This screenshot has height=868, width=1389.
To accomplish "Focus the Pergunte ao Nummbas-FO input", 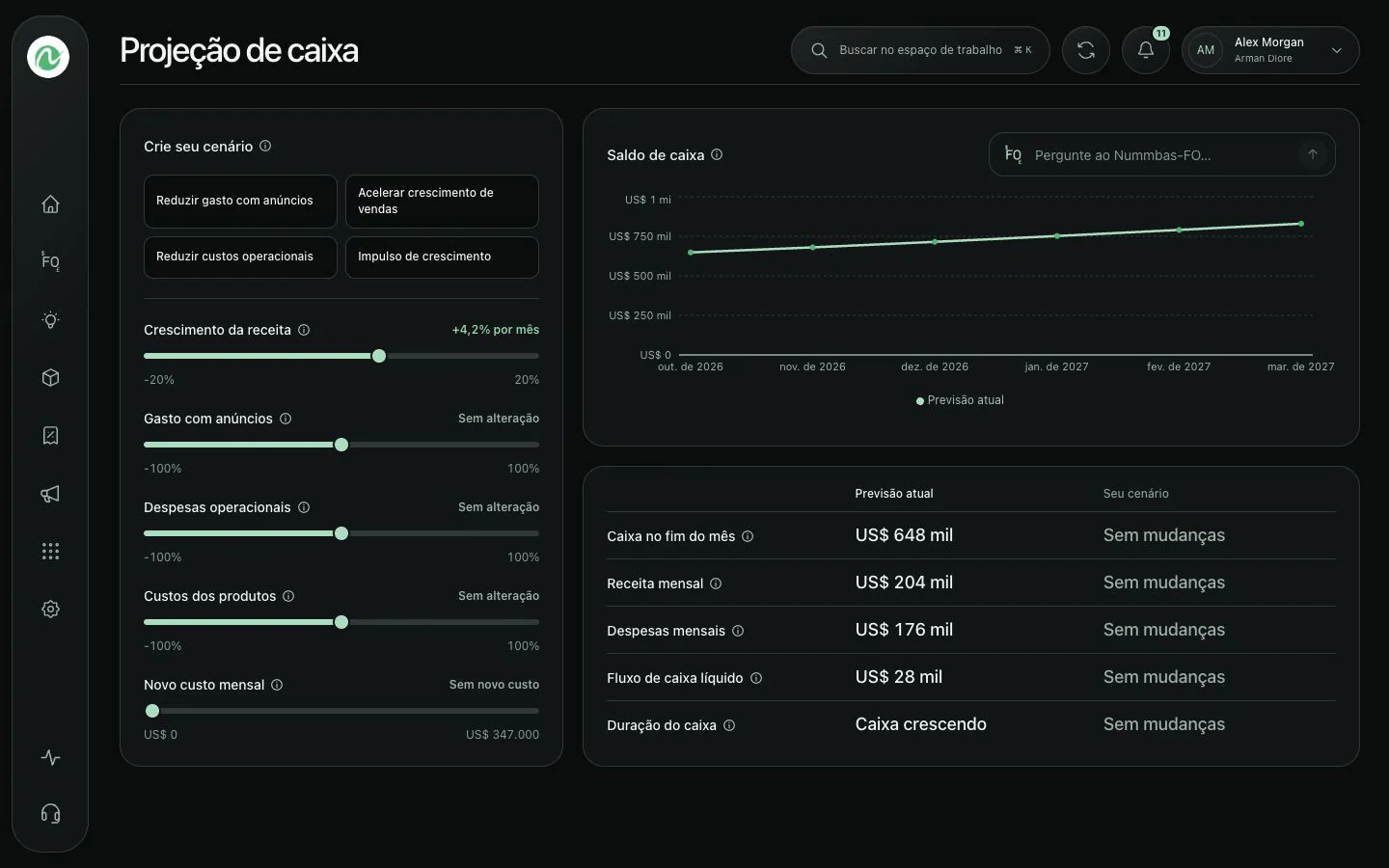I will tap(1161, 154).
